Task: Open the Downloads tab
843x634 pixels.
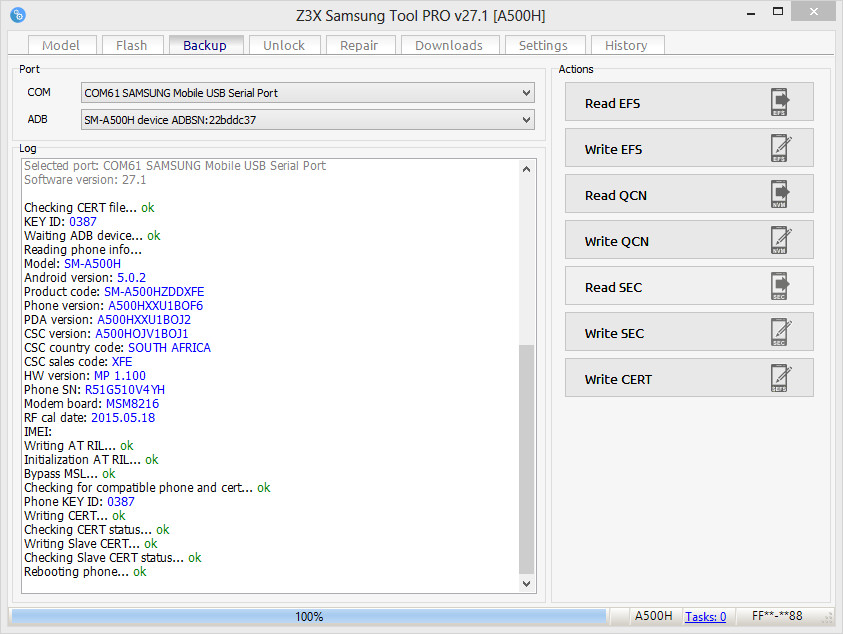Action: coord(447,44)
